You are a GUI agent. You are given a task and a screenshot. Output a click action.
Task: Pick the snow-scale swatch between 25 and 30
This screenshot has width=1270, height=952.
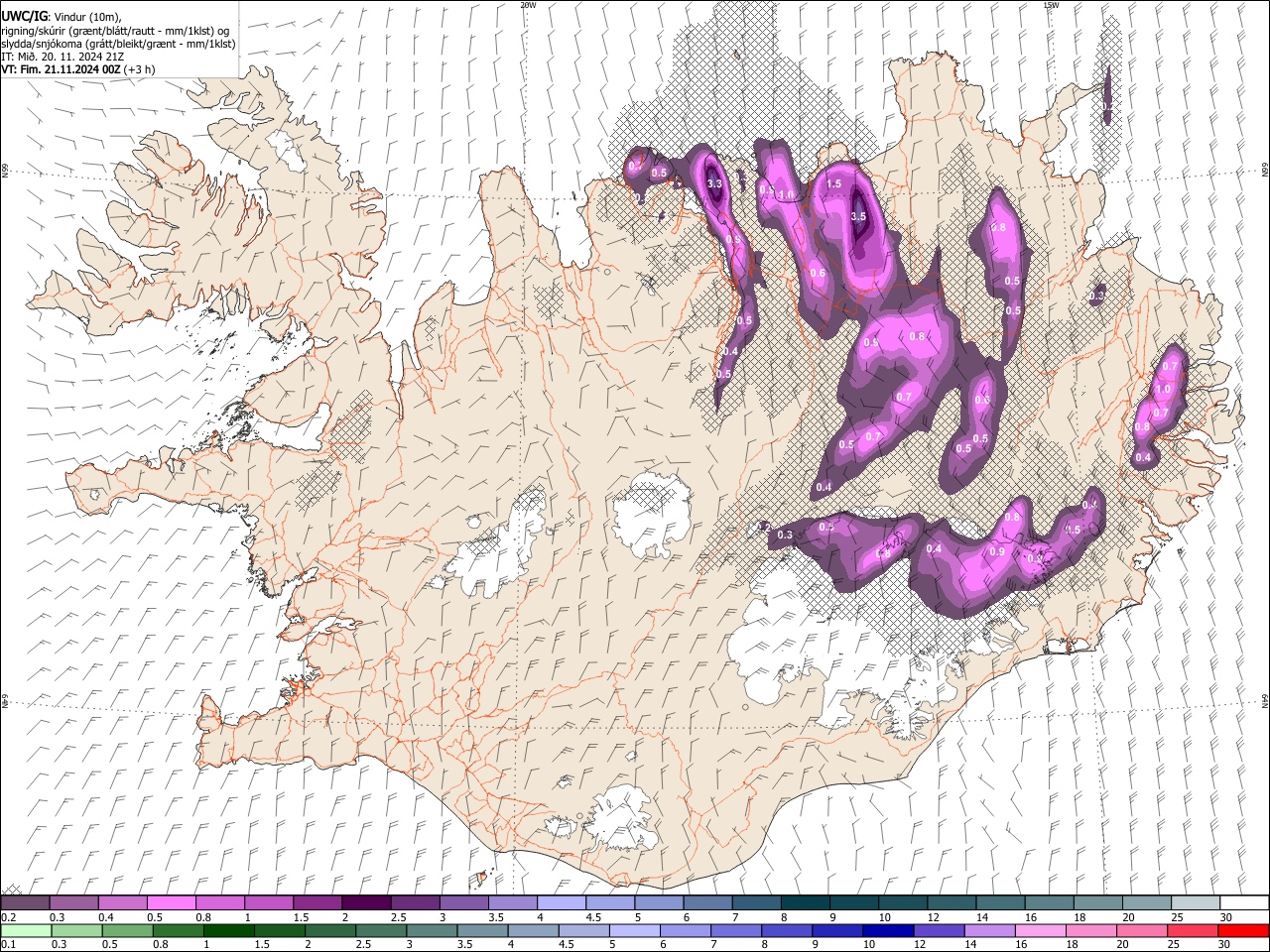coord(1196,902)
